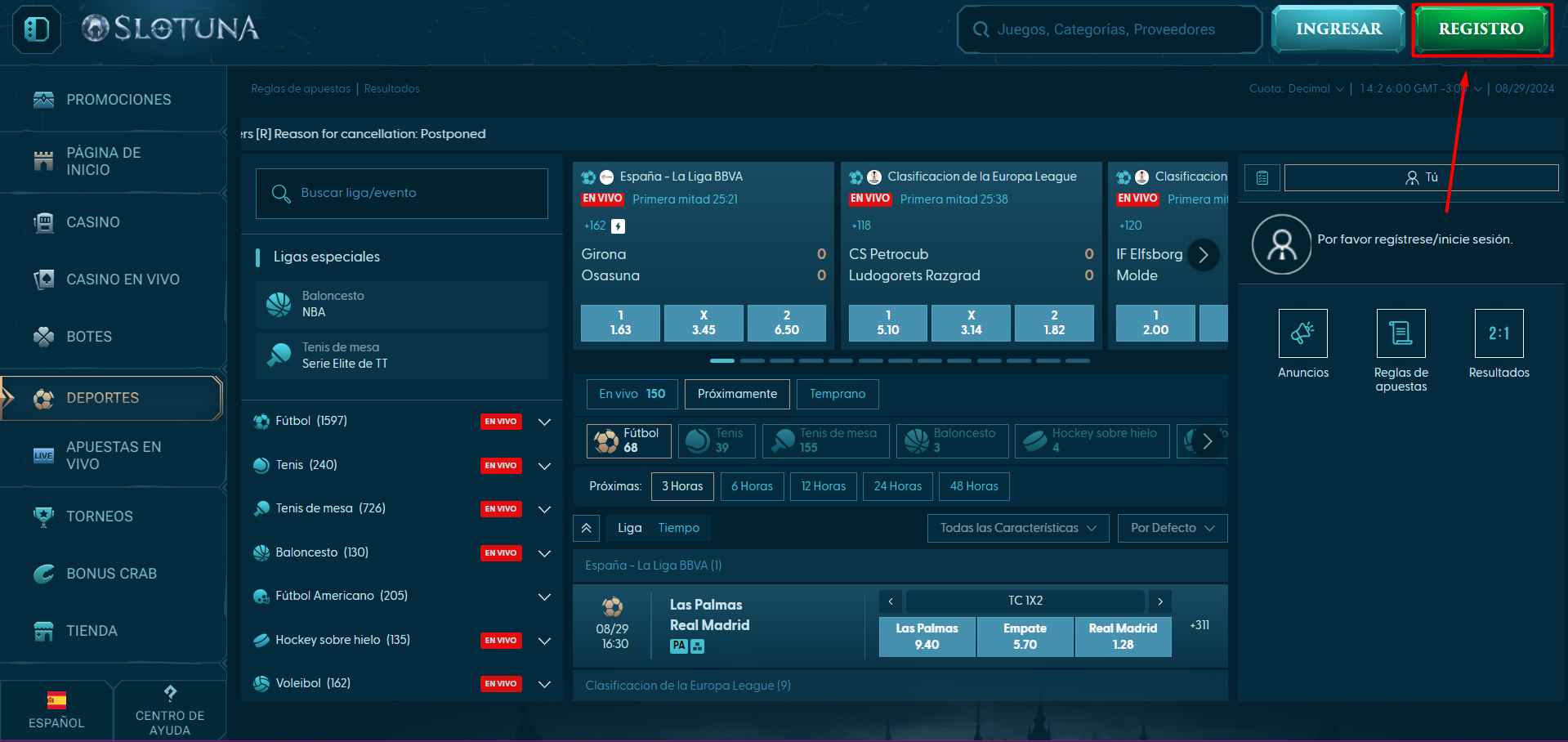
Task: Select Tenis de mesa 155 filter
Action: click(x=826, y=441)
